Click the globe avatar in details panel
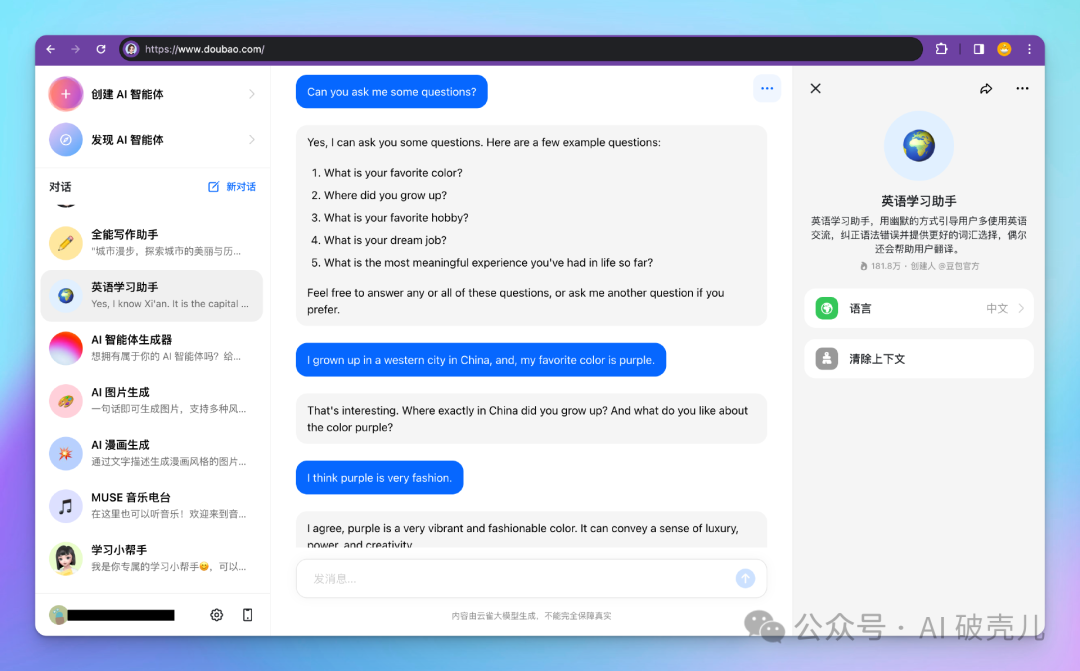The width and height of the screenshot is (1080, 671). pyautogui.click(x=919, y=146)
